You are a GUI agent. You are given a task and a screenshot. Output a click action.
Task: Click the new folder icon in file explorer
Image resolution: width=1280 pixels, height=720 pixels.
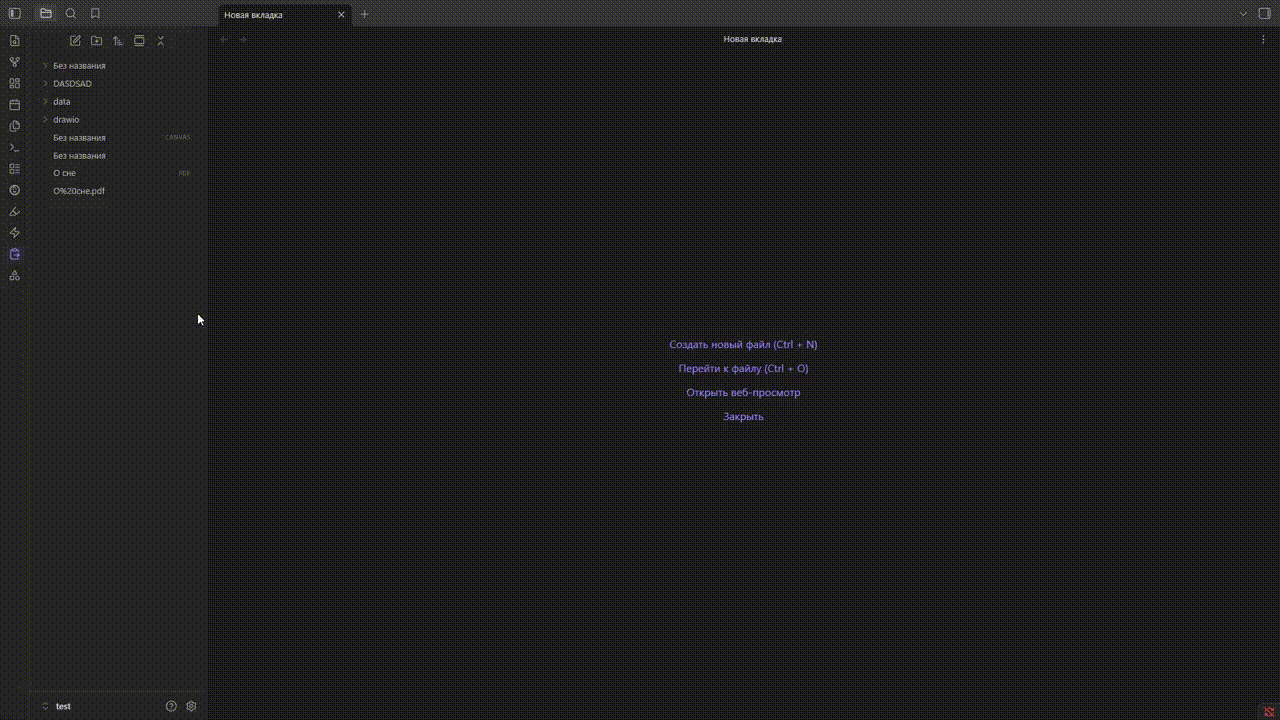(96, 40)
